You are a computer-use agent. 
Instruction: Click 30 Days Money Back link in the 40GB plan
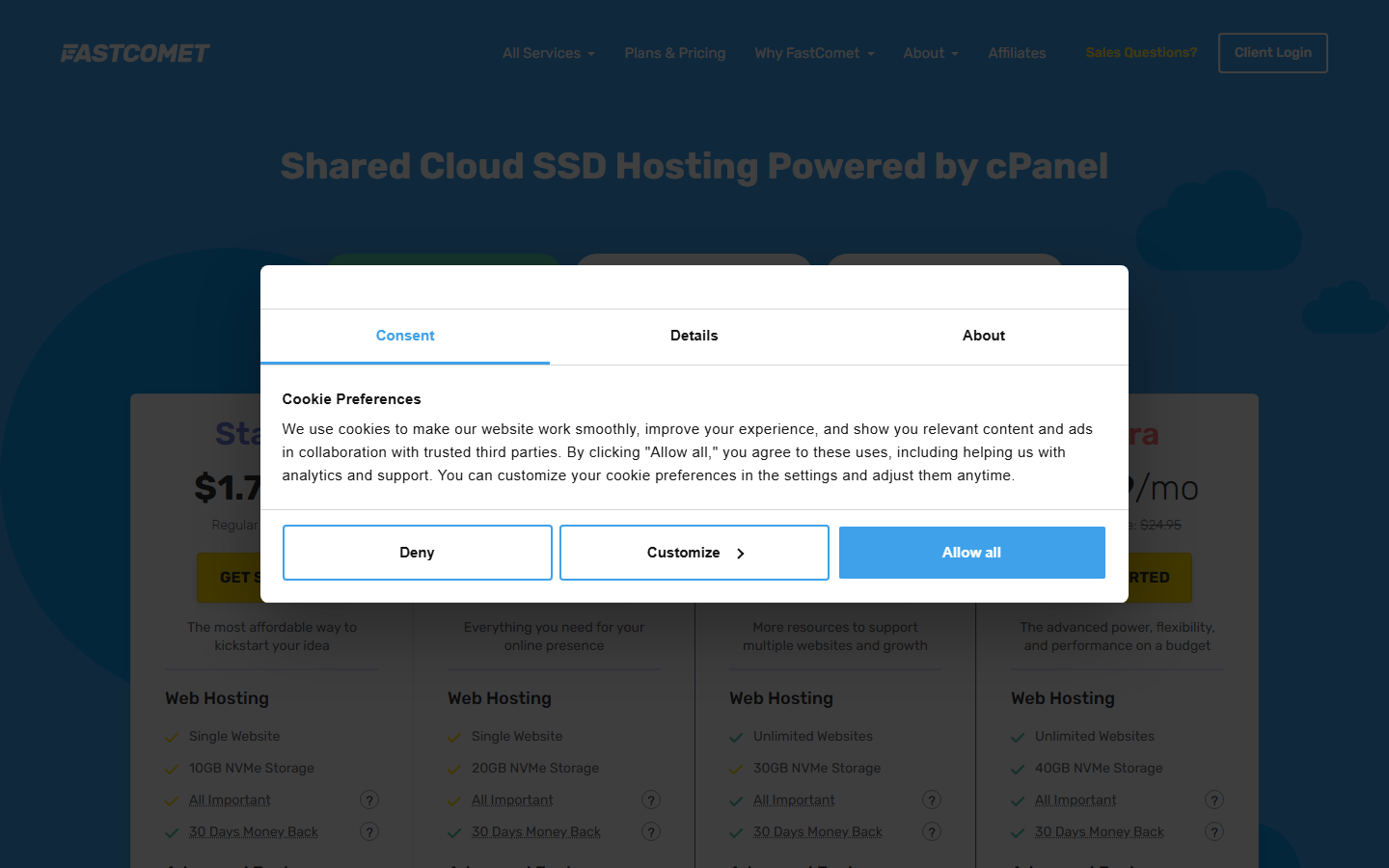click(1100, 831)
